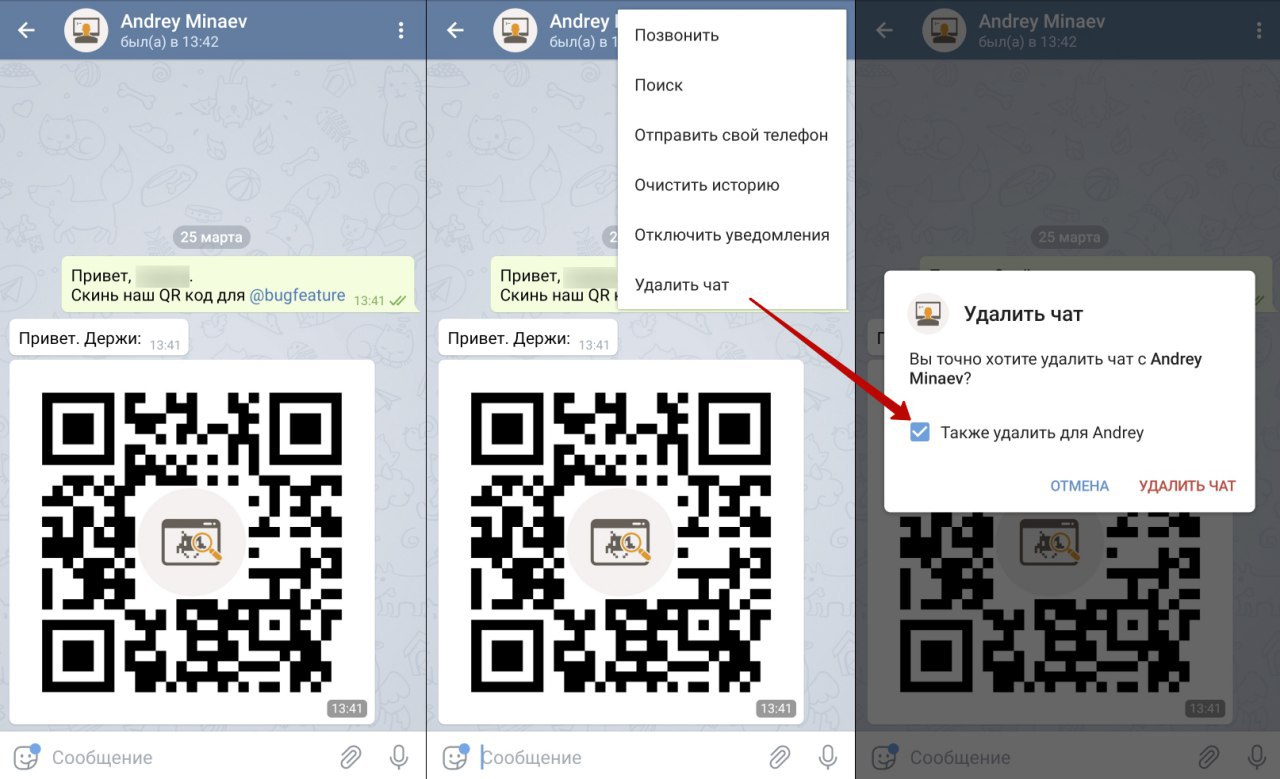Screen dimensions: 1280x779
Task: Tap paperclip attach icon in middle screen
Action: point(780,757)
